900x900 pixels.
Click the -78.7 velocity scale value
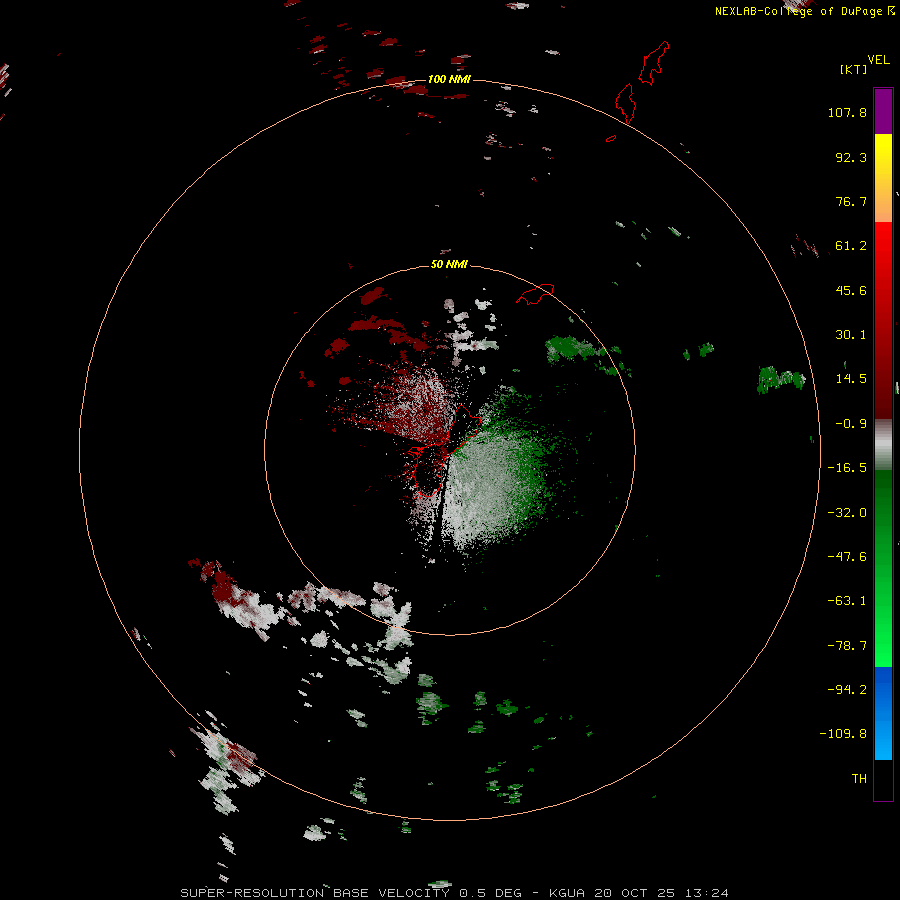(847, 646)
